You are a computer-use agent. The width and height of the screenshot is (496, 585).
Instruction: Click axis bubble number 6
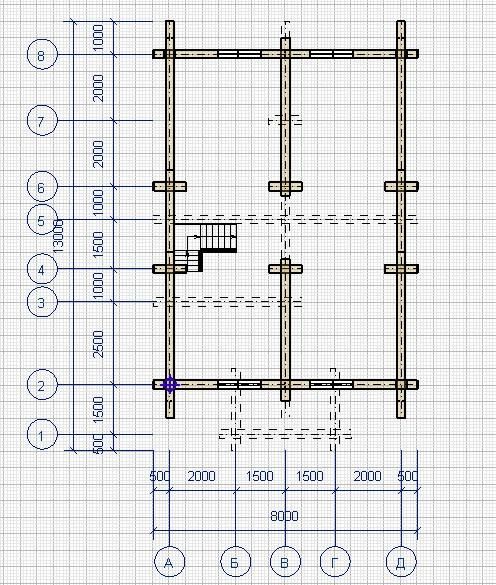[42, 187]
